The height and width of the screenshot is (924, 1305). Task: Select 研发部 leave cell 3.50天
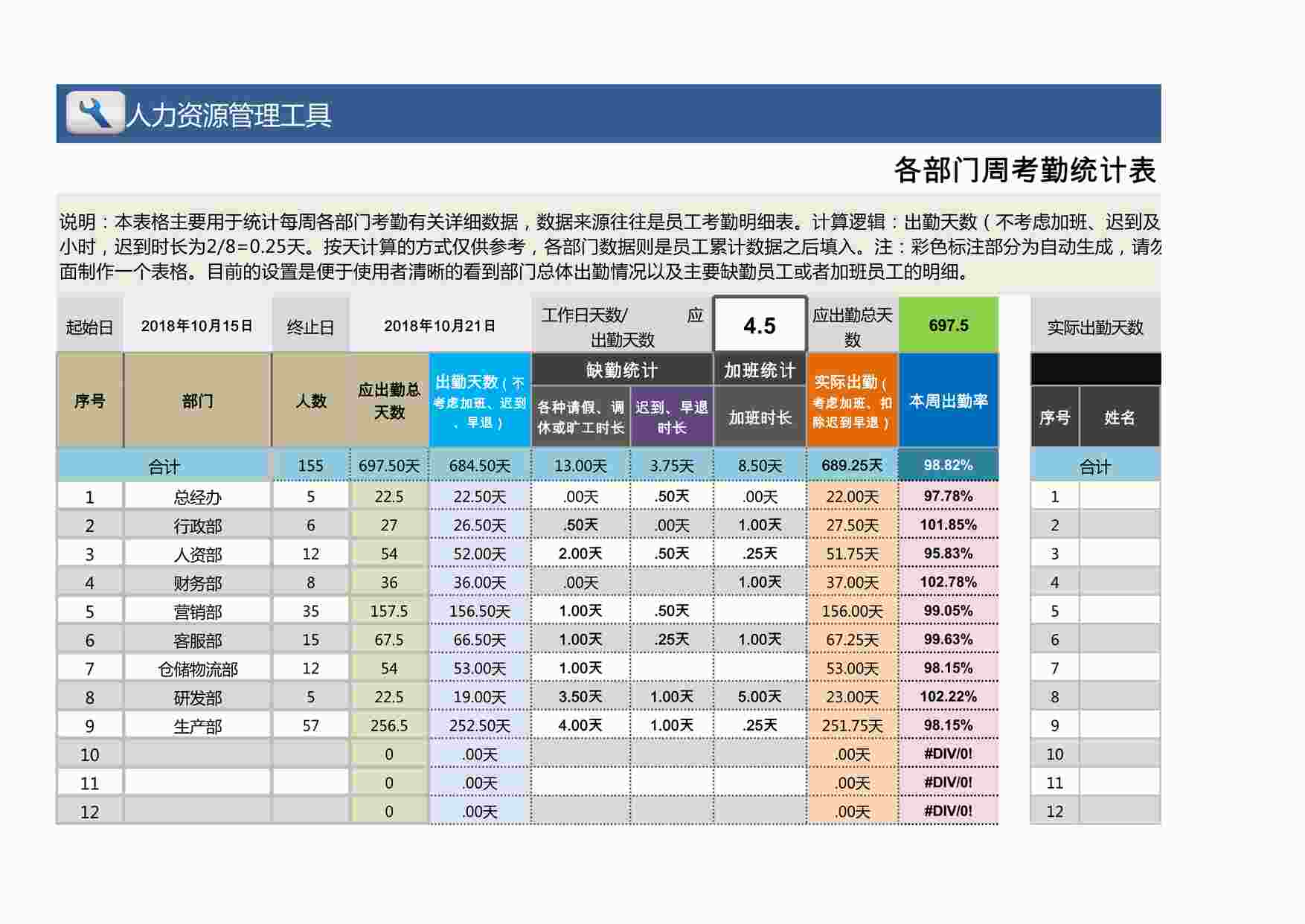pyautogui.click(x=580, y=697)
